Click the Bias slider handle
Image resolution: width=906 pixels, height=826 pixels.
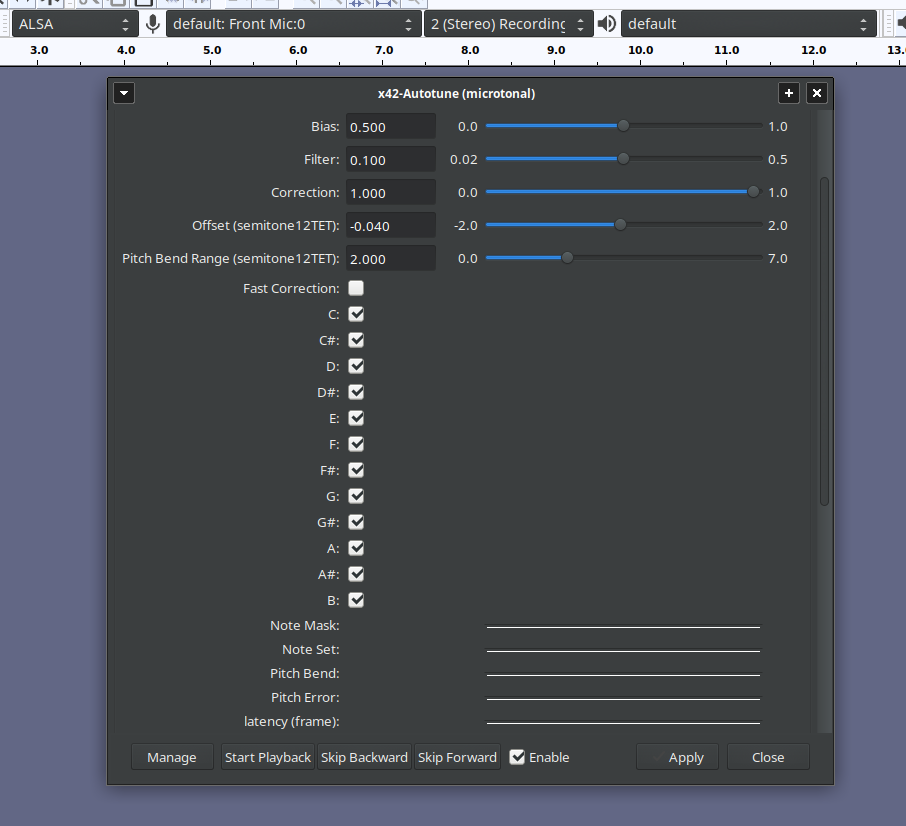pos(624,126)
